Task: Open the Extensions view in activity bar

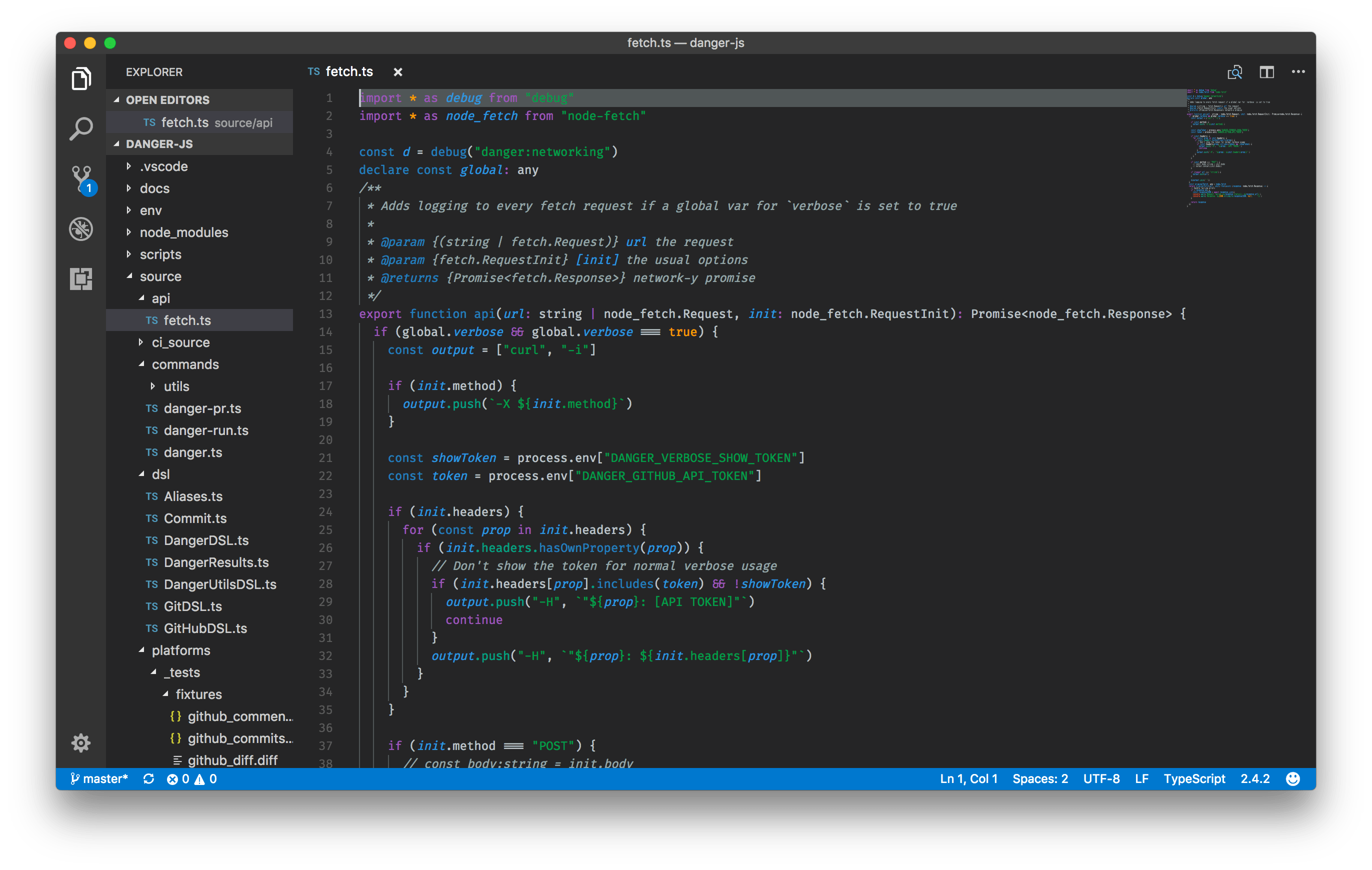Action: coord(81,279)
